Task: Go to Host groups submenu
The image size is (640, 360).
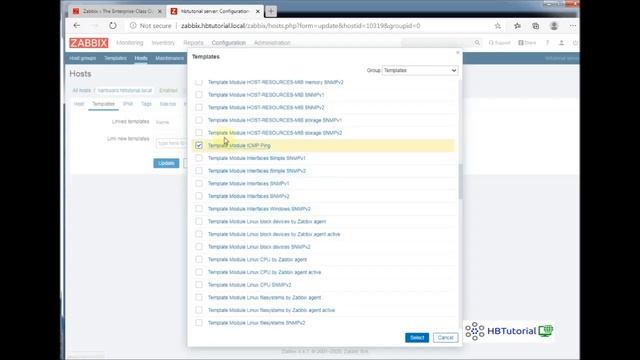Action: 82,58
